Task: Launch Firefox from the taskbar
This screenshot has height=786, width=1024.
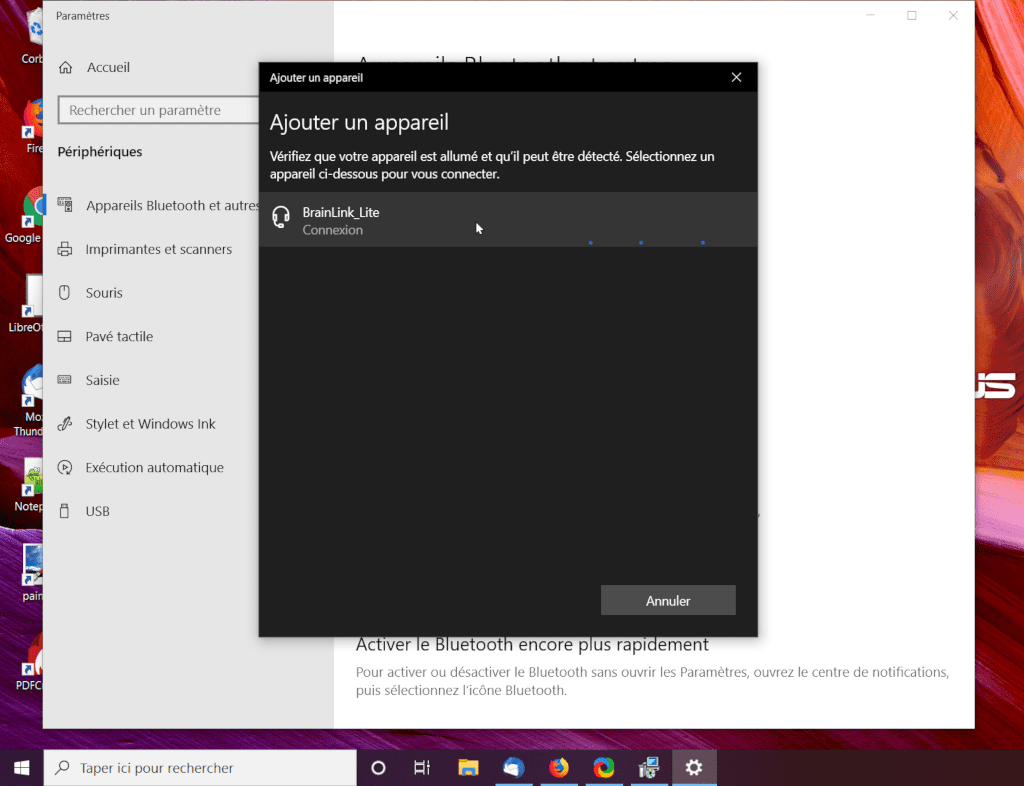Action: pos(558,768)
